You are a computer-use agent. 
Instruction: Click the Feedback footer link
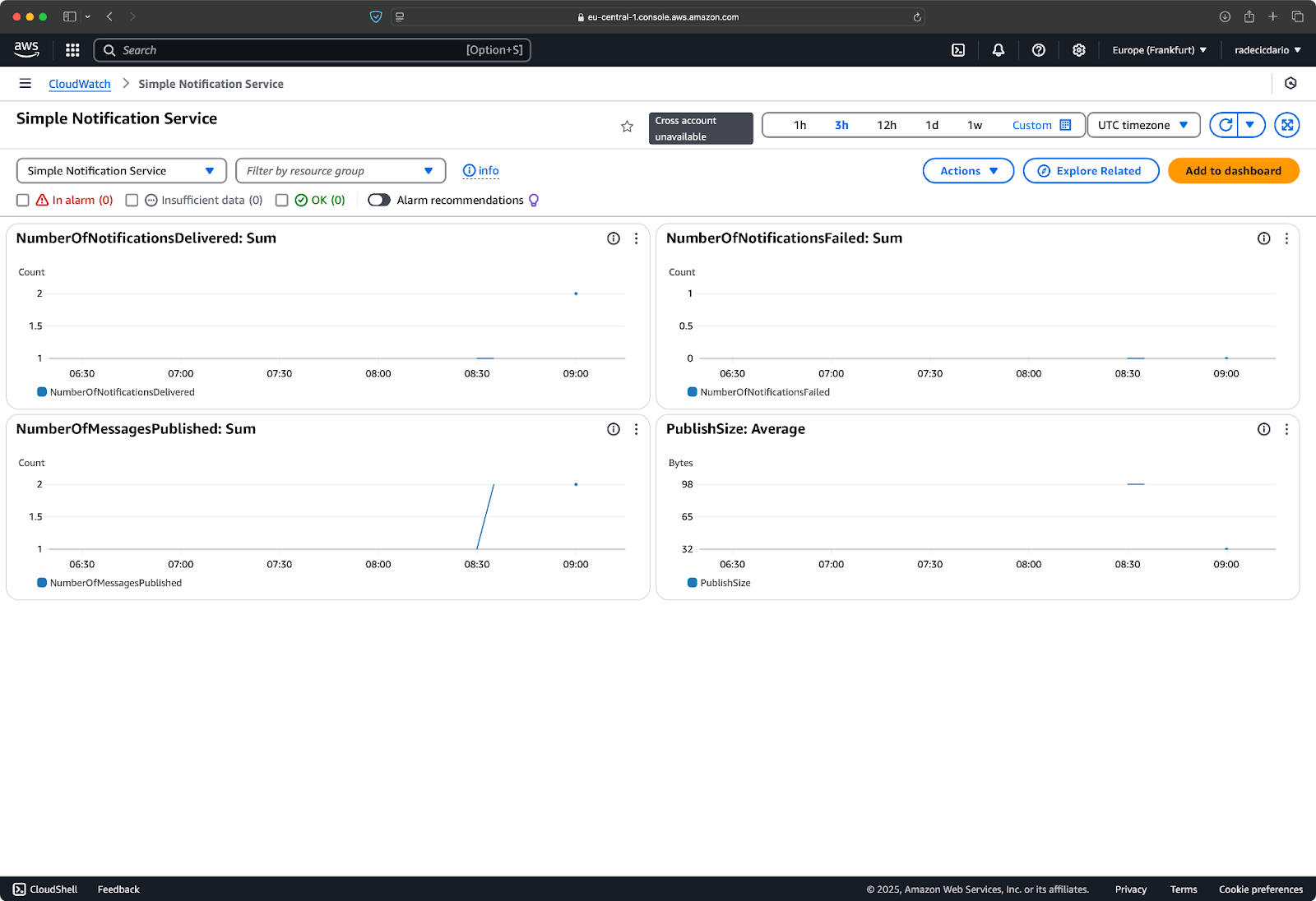118,889
